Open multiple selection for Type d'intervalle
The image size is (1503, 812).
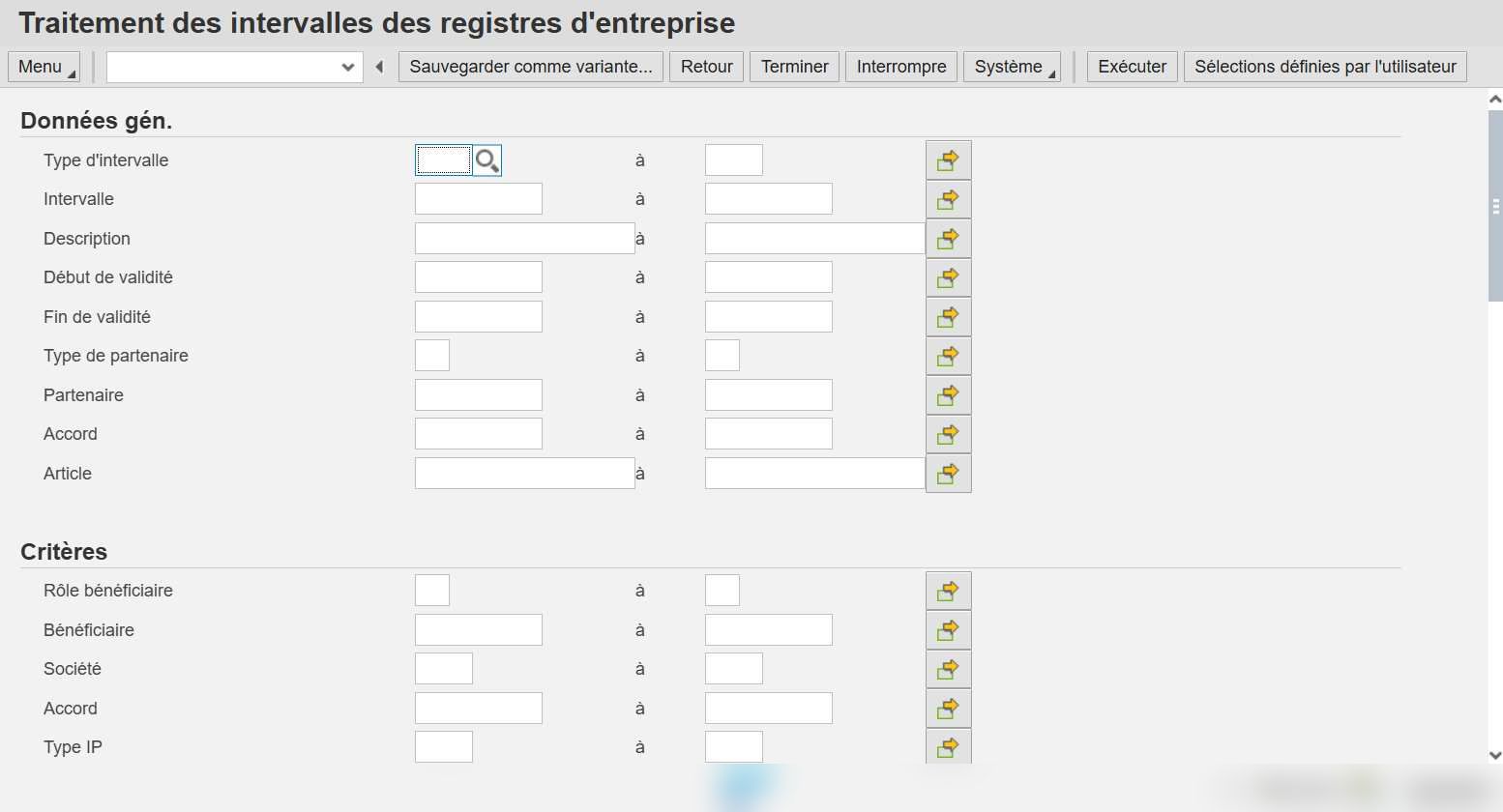click(948, 160)
